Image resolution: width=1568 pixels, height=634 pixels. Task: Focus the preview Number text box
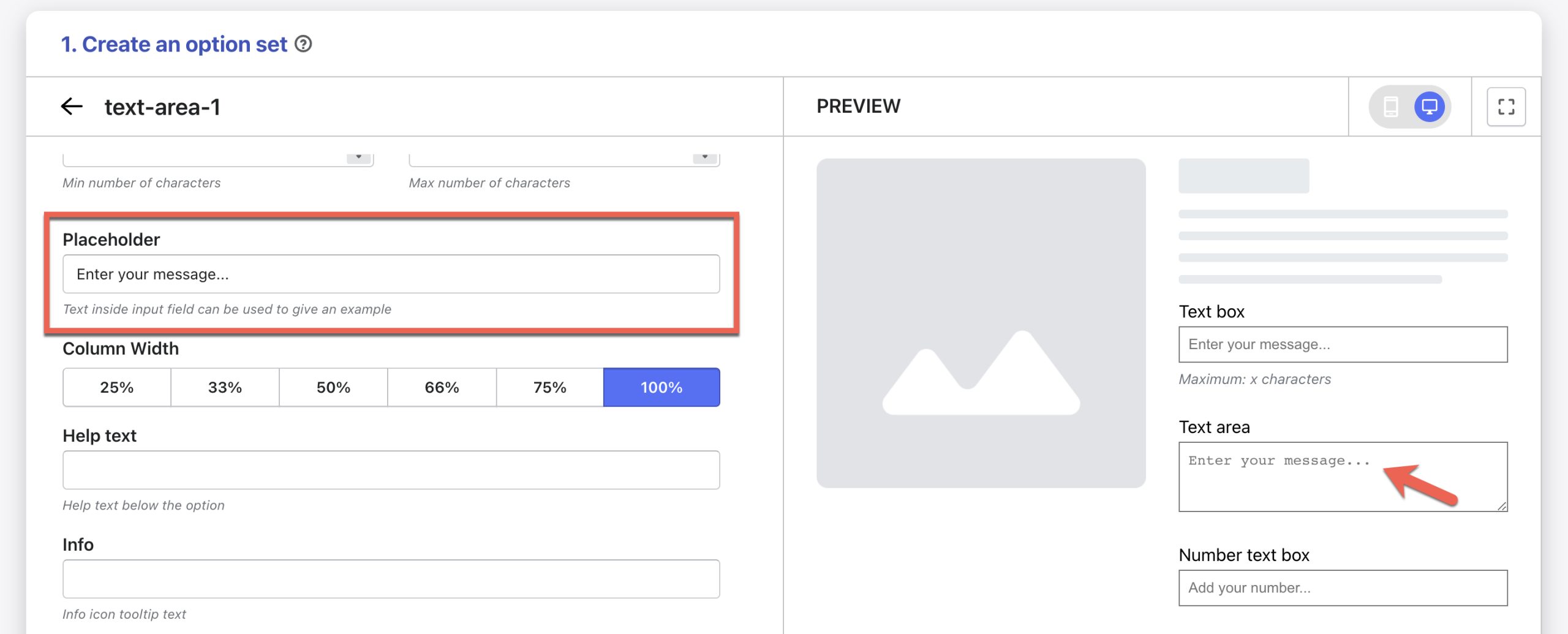1343,587
